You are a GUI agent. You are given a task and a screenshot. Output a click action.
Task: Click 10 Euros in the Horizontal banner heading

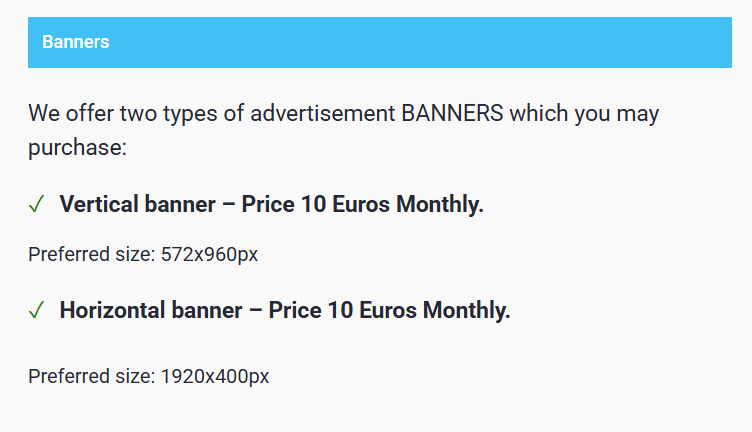372,310
